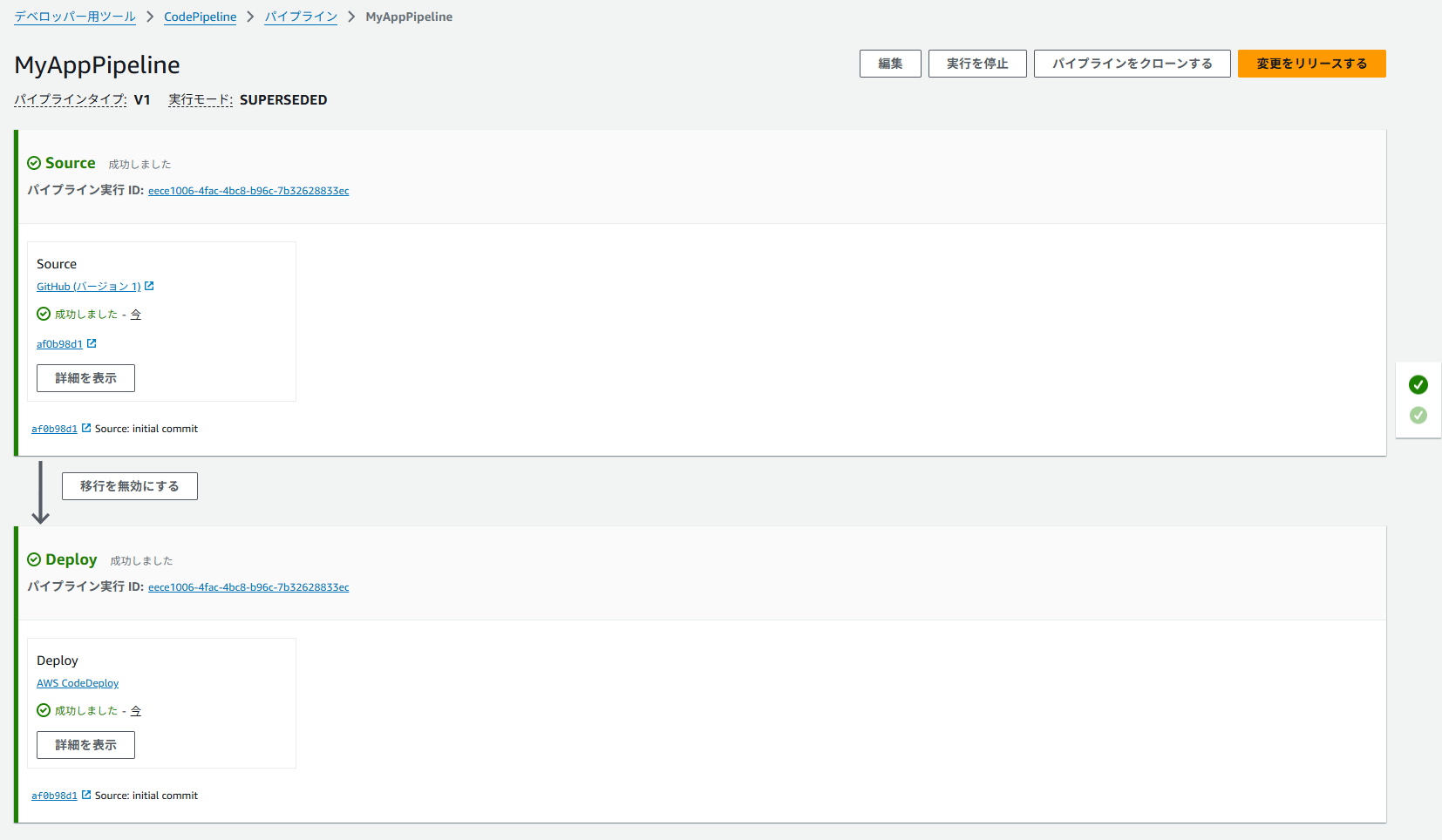This screenshot has height=840, width=1442.
Task: Click the Source stage success check icon
Action: 34,163
